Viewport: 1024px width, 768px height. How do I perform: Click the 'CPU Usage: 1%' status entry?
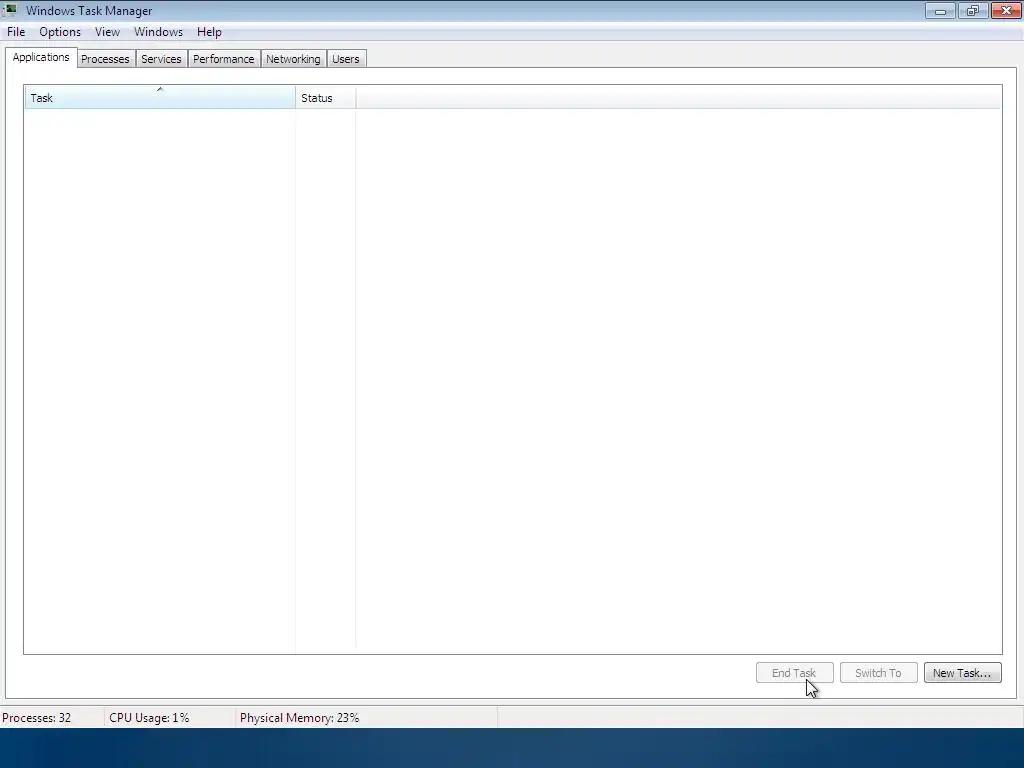coord(149,718)
